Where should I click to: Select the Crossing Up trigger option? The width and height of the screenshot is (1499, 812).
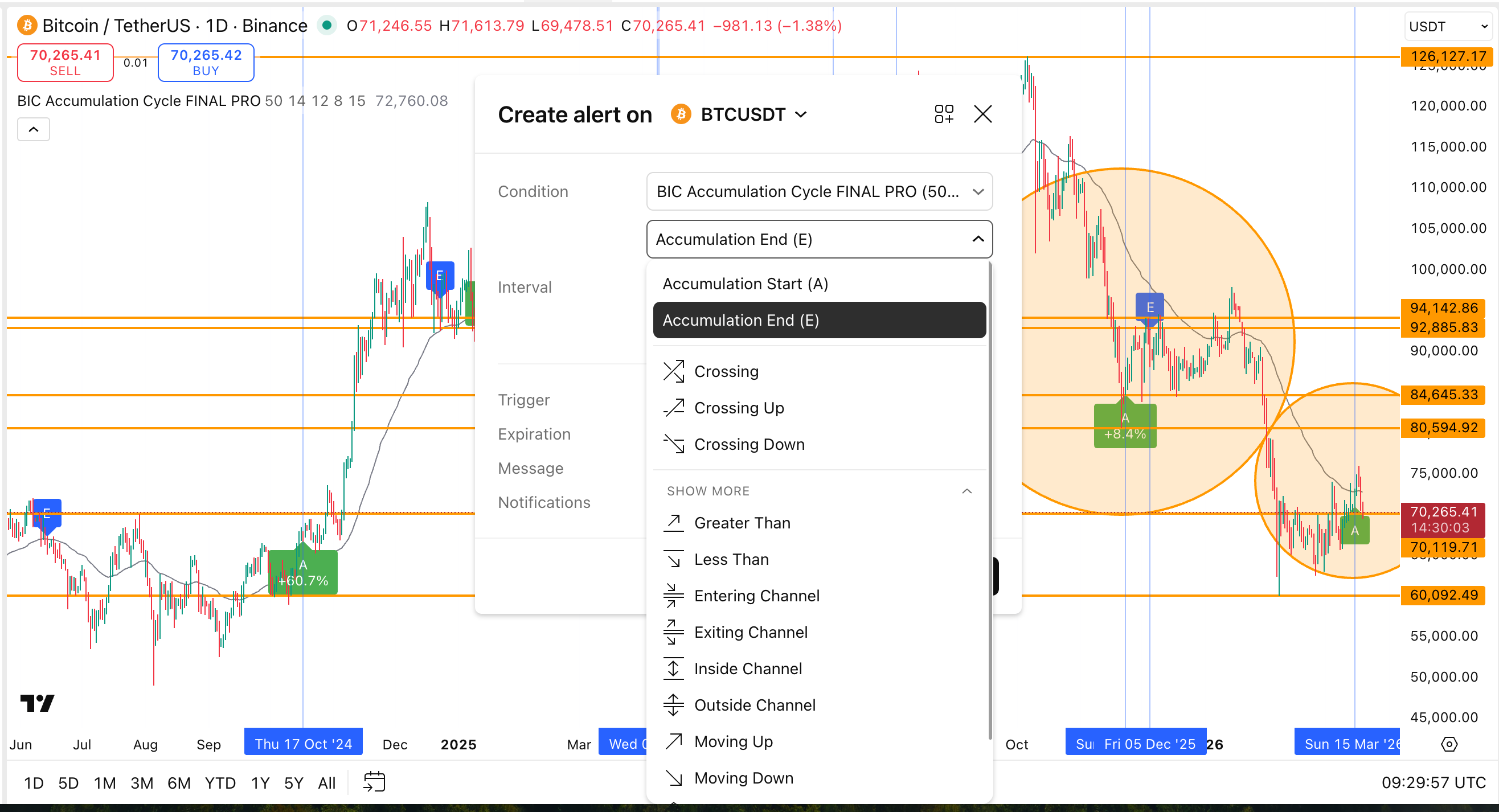point(739,408)
